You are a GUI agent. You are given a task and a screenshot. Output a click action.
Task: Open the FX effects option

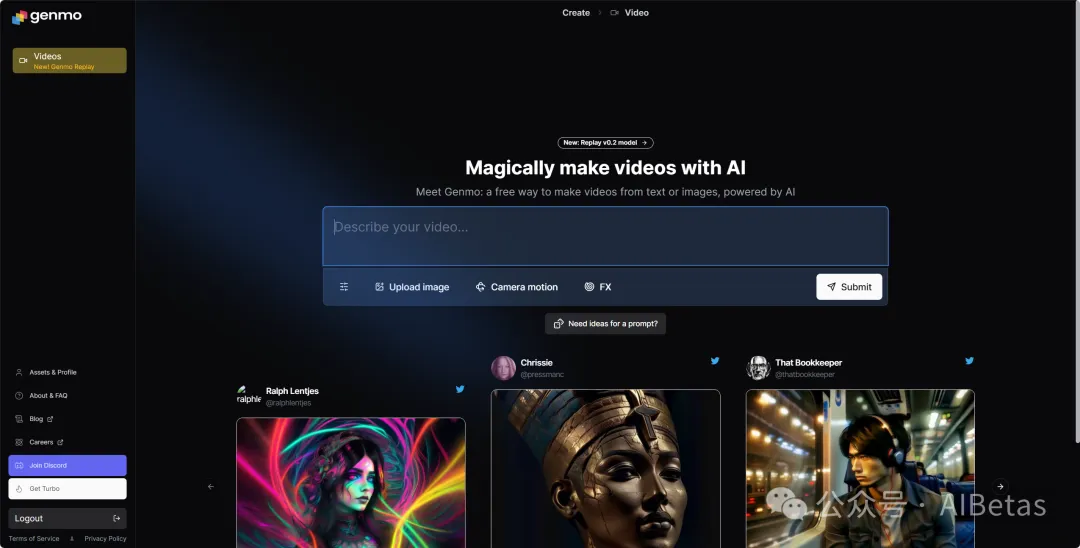pyautogui.click(x=598, y=287)
